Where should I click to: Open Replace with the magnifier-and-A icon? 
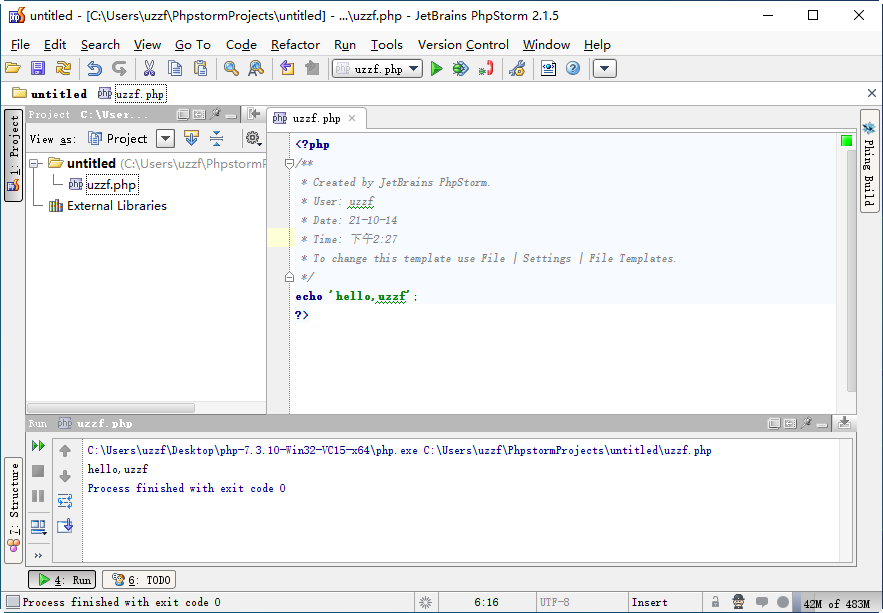click(x=256, y=69)
